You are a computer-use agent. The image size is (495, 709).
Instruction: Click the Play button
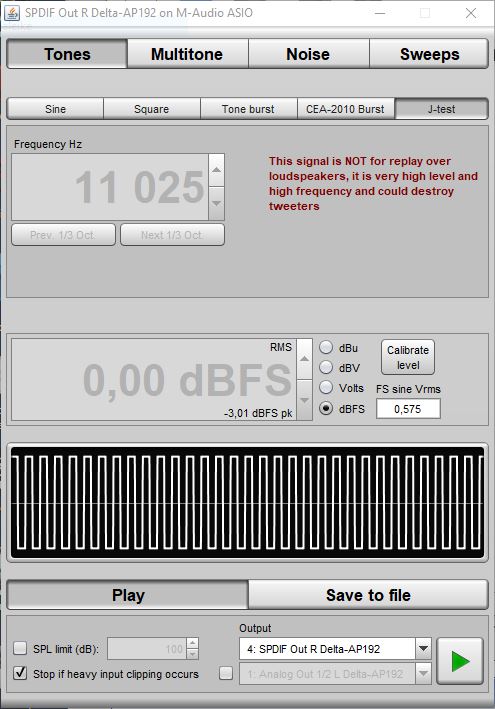point(128,595)
